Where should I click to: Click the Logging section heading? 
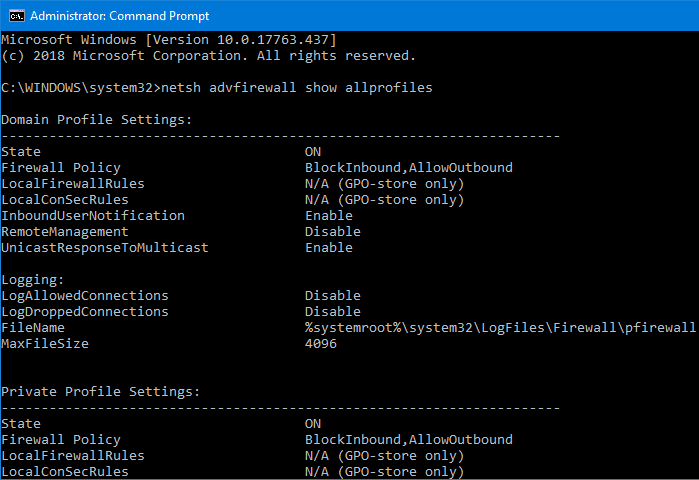pyautogui.click(x=33, y=280)
